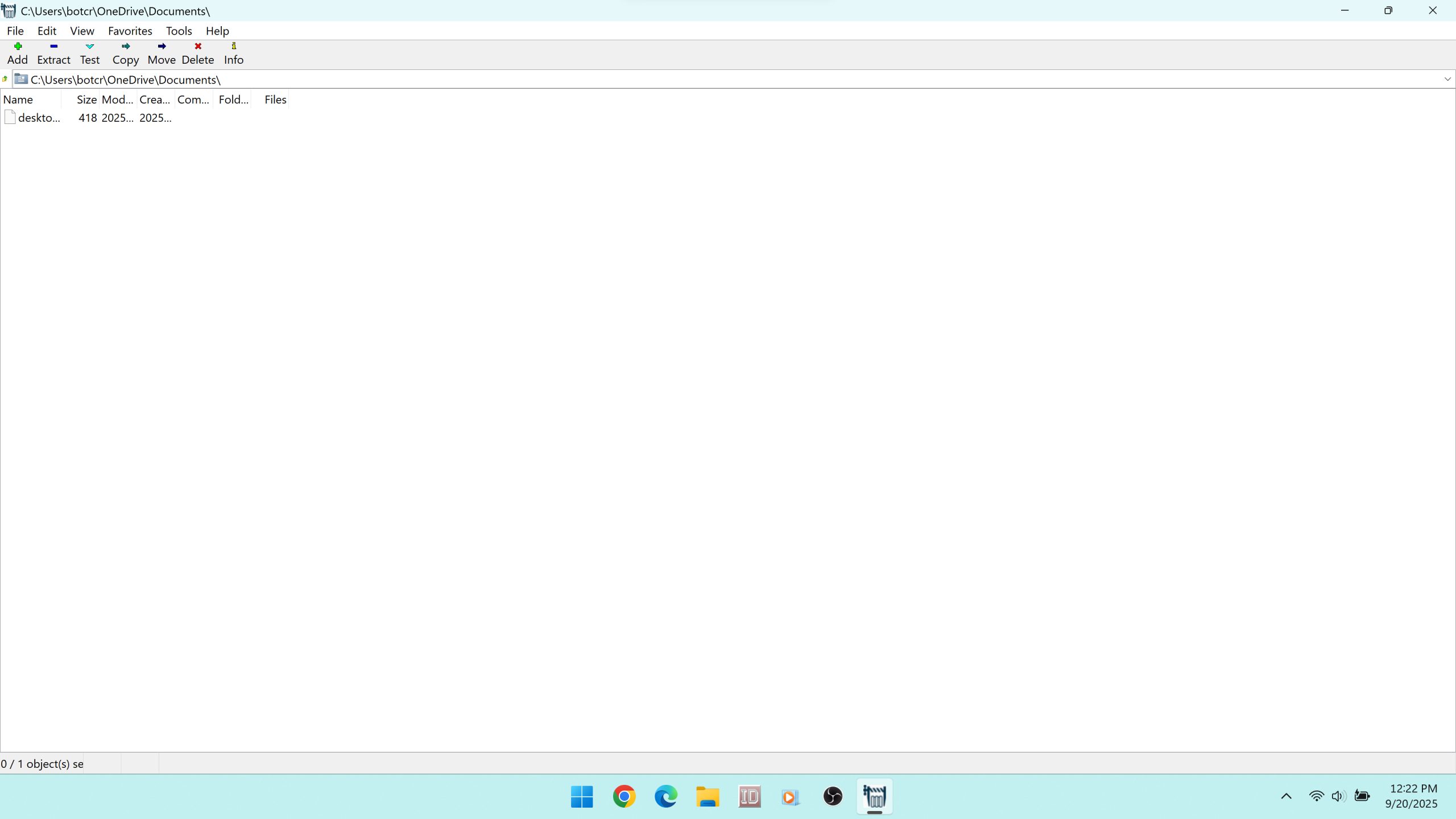Open the Tools menu
The image size is (1456, 819).
point(179,31)
